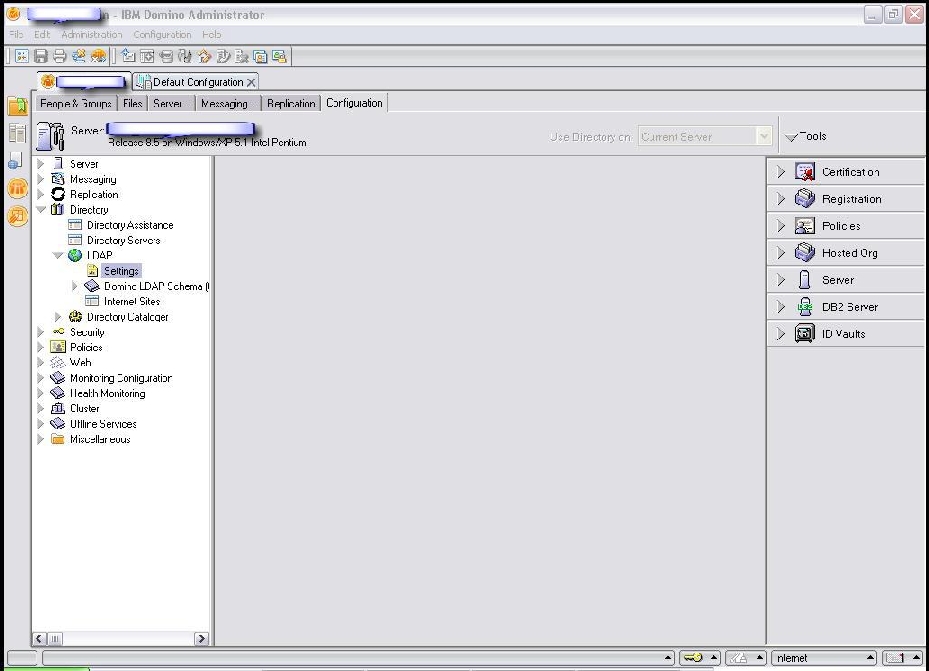Open the Help menu

coord(212,34)
